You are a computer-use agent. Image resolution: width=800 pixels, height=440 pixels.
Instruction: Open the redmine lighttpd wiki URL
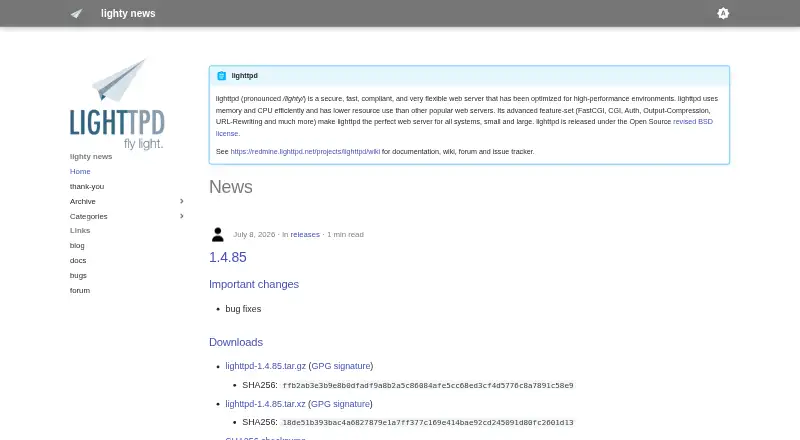click(305, 152)
